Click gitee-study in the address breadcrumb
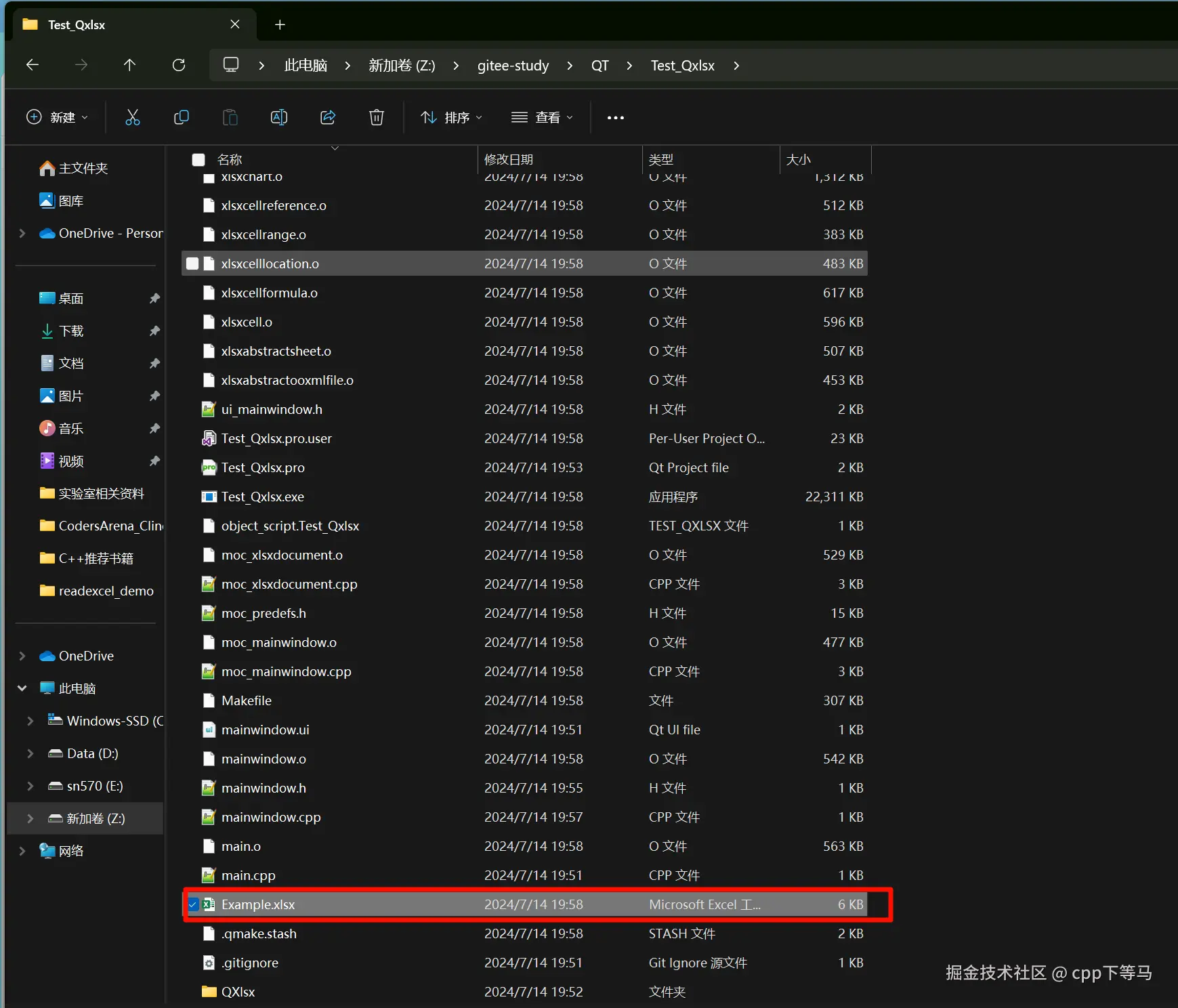The height and width of the screenshot is (1008, 1178). [x=513, y=66]
